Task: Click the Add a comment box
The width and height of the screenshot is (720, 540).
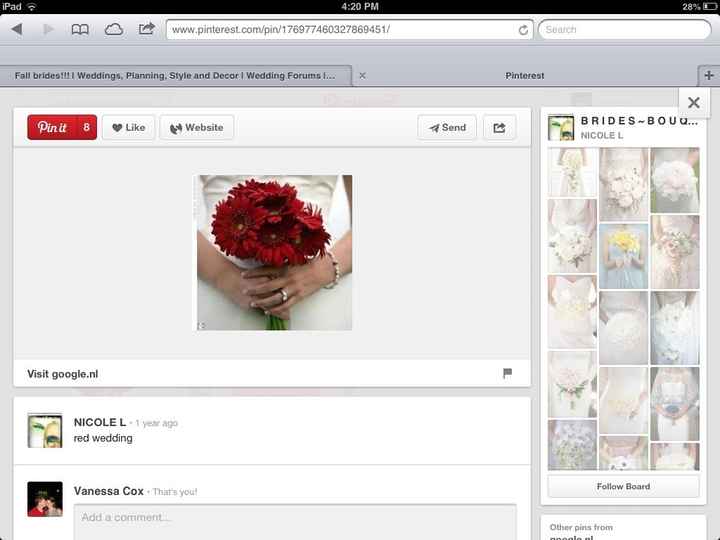Action: (295, 522)
